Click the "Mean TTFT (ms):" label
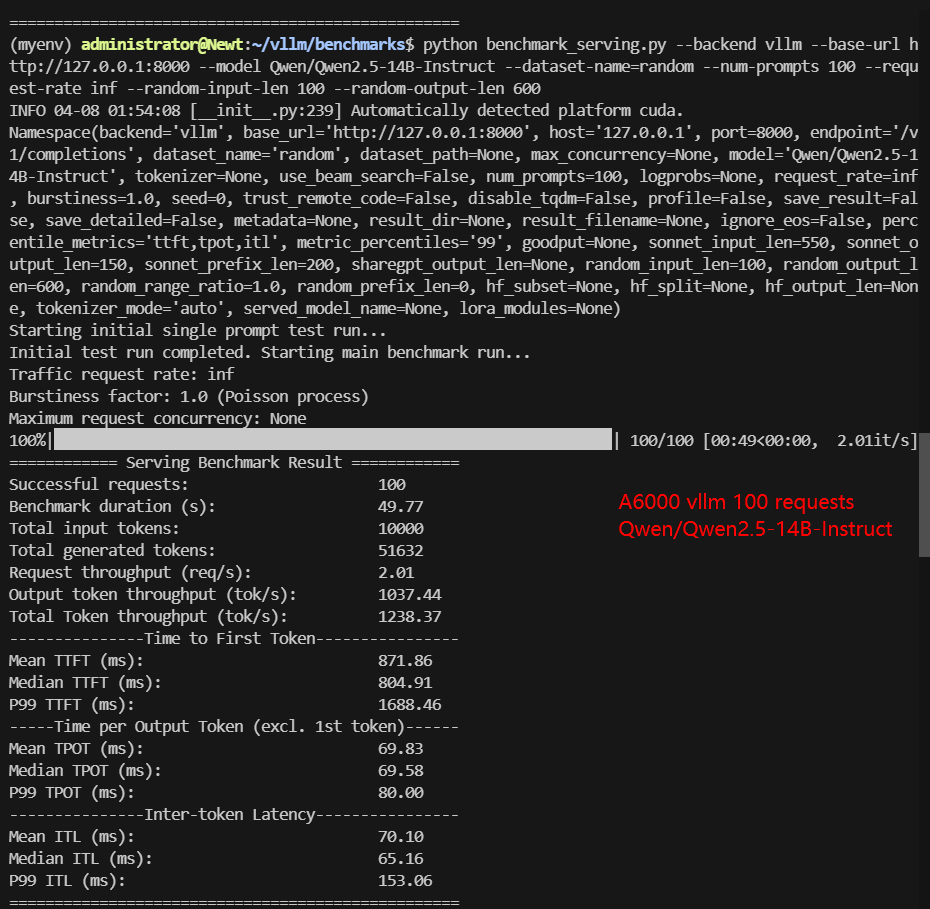Viewport: 930px width, 909px height. (76, 661)
